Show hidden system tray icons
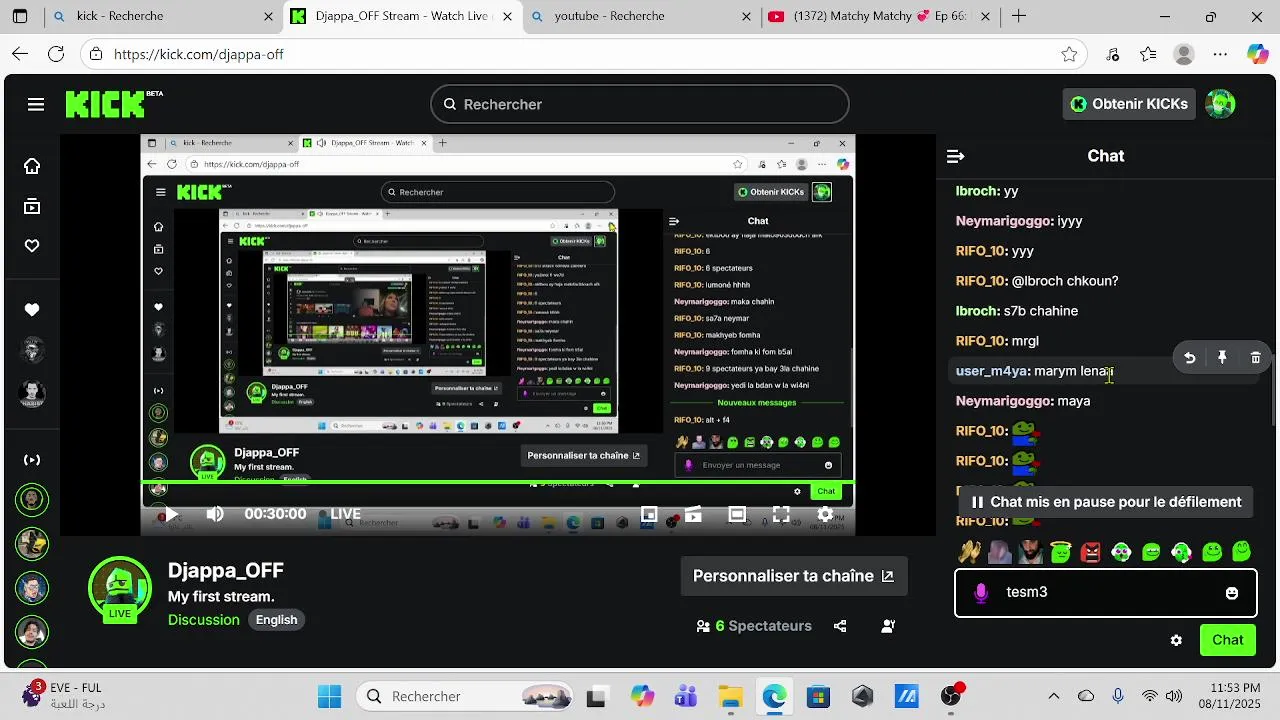 click(1053, 696)
